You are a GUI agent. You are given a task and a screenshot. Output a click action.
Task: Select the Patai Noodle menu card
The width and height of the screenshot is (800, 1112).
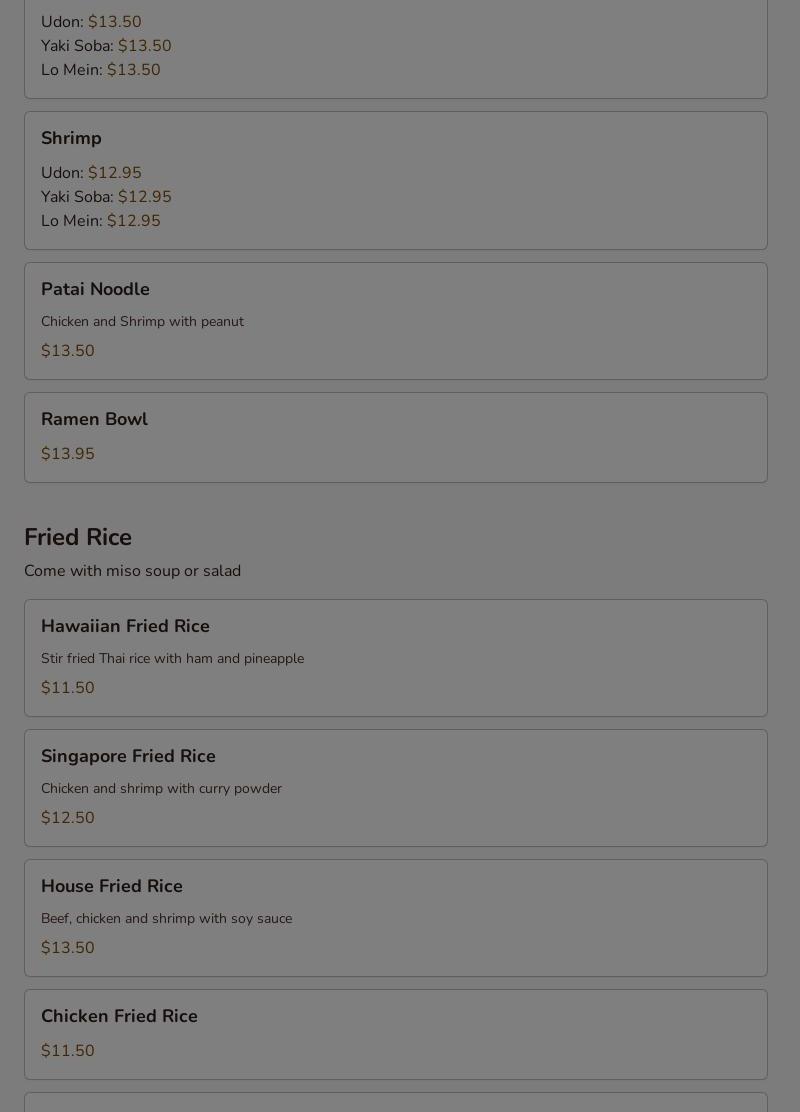396,321
